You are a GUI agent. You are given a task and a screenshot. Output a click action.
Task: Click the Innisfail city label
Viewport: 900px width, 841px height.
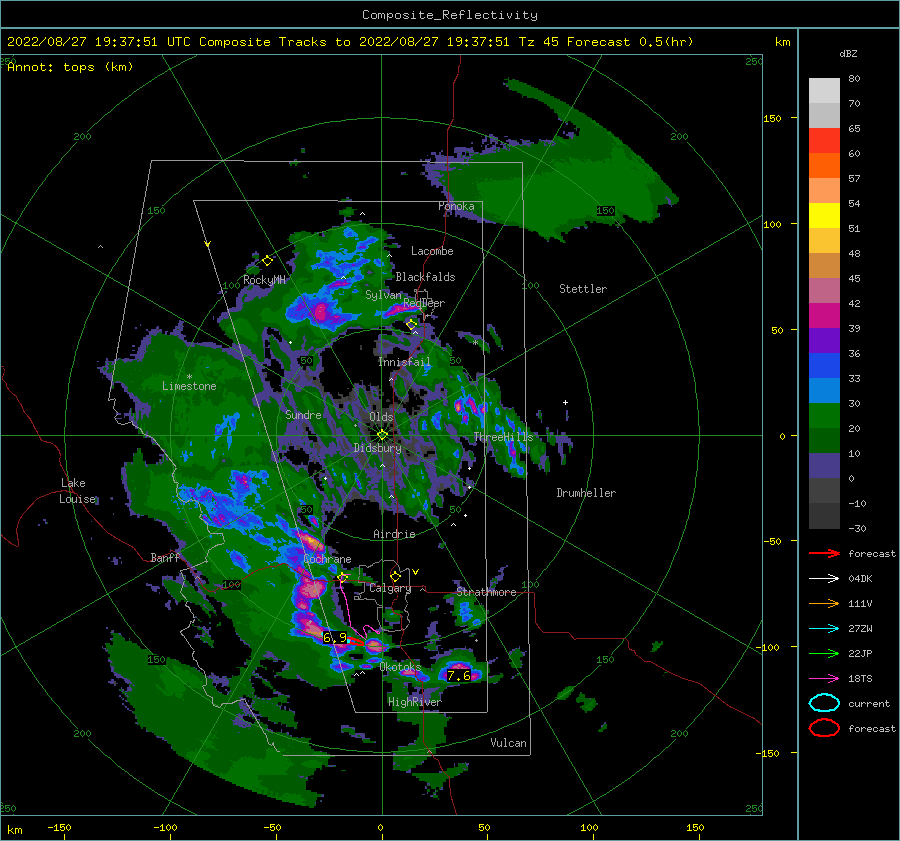click(x=404, y=362)
